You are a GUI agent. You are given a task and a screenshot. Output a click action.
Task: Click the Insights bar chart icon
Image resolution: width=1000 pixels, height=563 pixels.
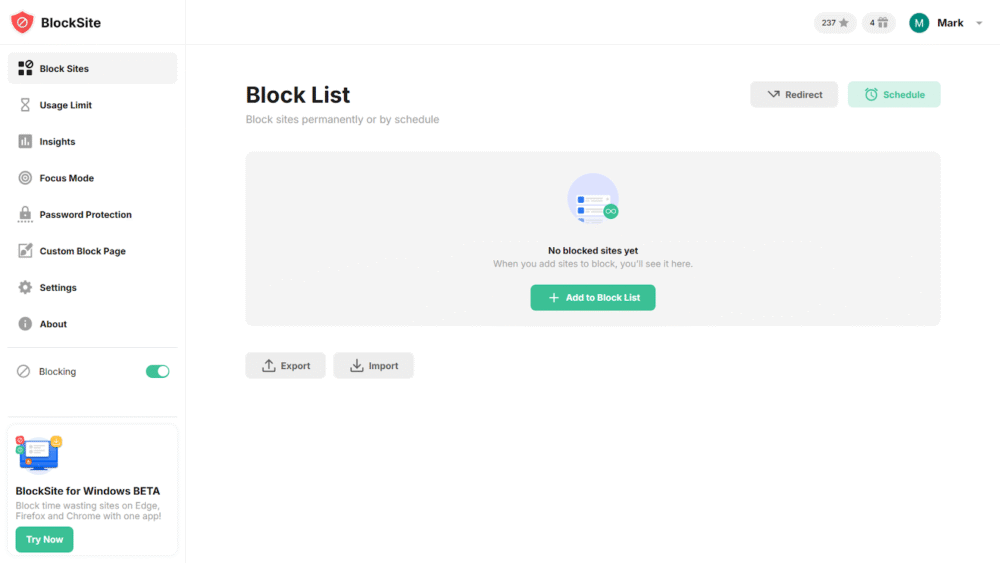click(x=25, y=142)
